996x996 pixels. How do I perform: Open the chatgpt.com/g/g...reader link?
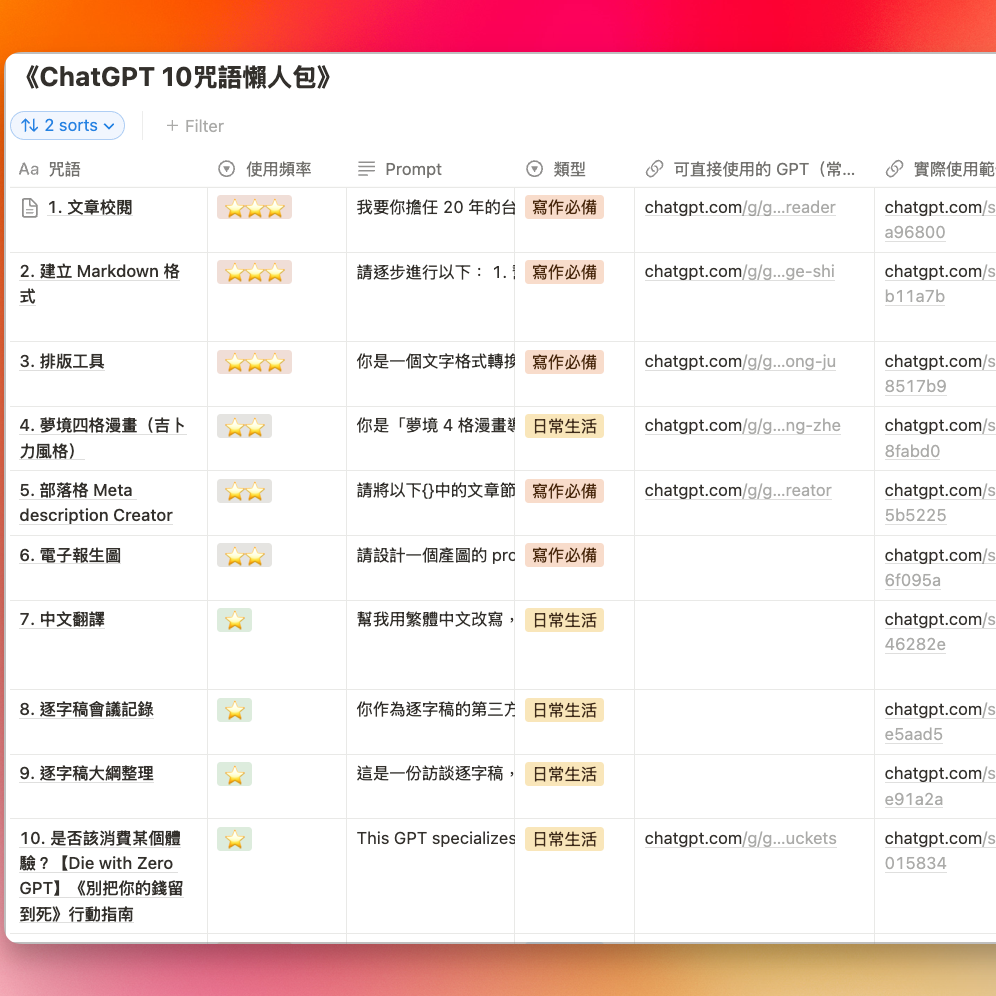(740, 208)
